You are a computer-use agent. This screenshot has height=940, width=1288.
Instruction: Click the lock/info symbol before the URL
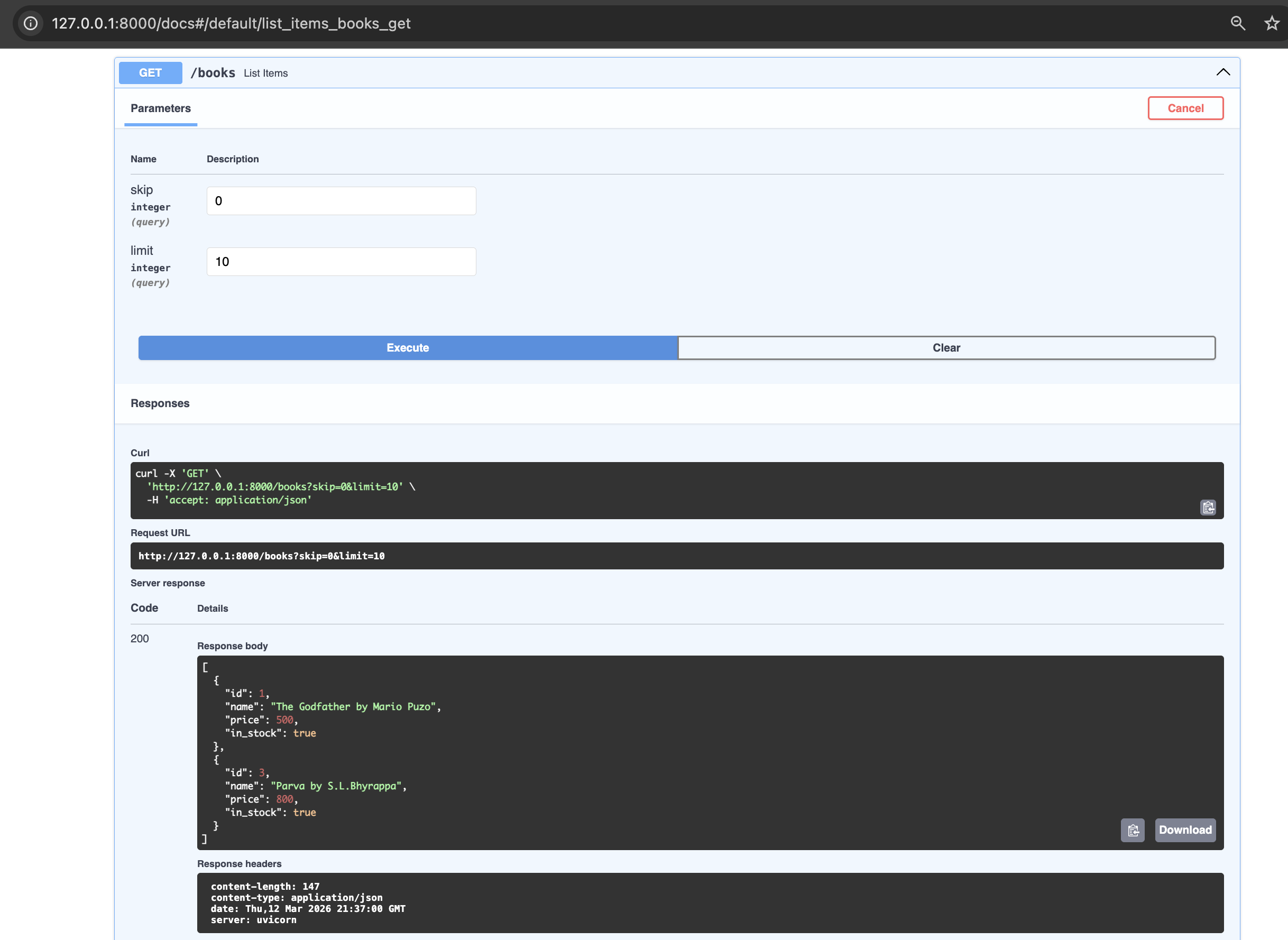(x=30, y=23)
